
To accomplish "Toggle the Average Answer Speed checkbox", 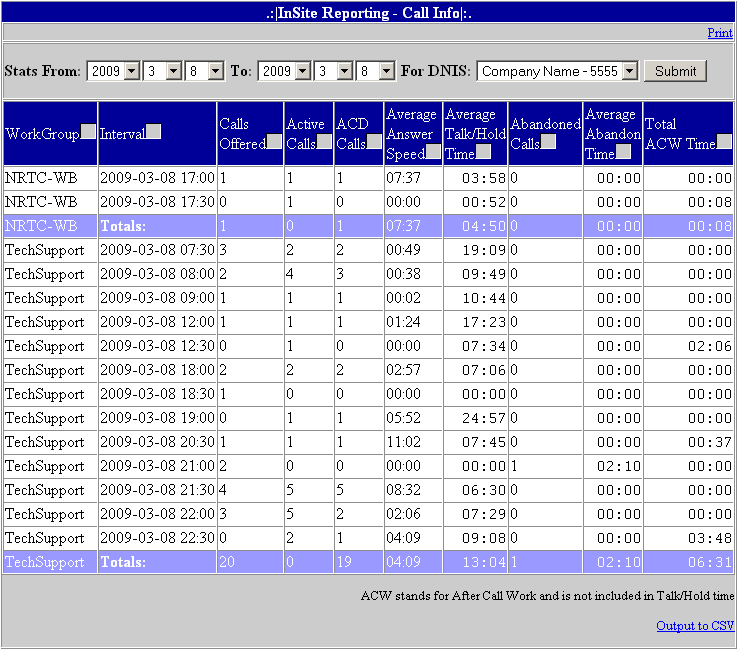I will (433, 152).
